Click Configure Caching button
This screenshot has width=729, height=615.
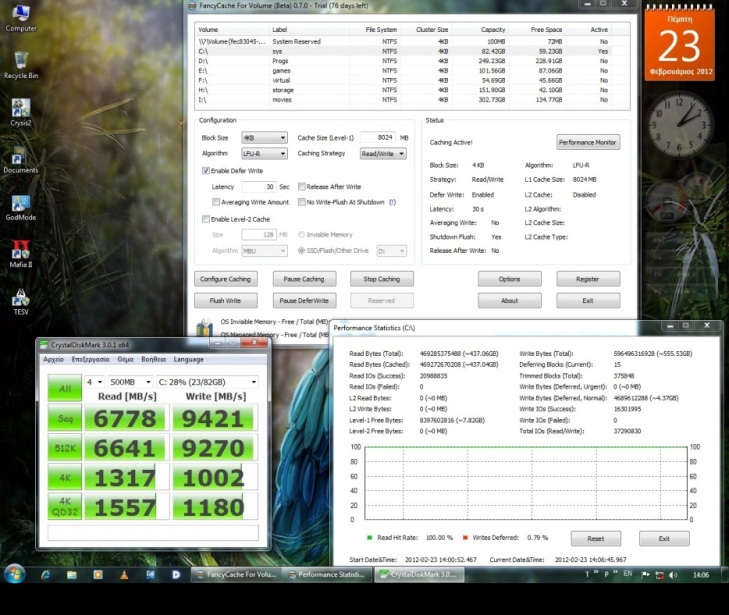[225, 279]
